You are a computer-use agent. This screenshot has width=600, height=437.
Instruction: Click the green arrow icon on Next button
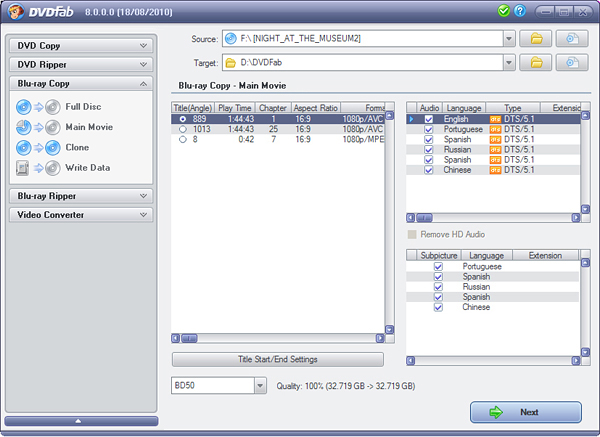496,412
